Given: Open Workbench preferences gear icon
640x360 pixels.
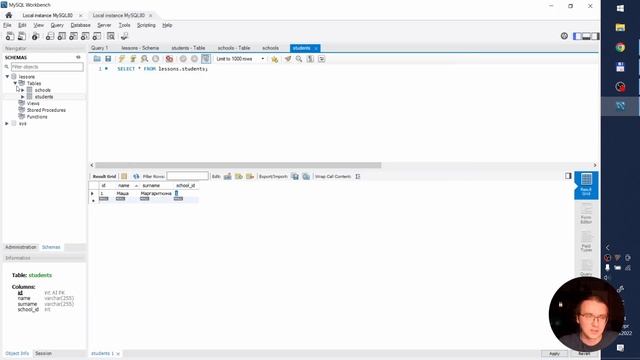Looking at the screenshot, I should point(564,36).
